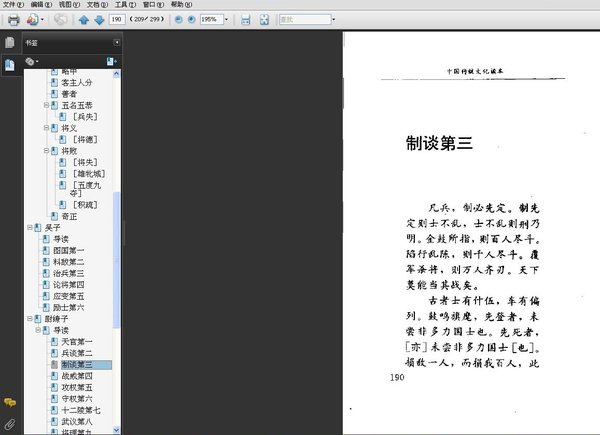Go to next page with down arrow
600x435 pixels.
tap(98, 19)
